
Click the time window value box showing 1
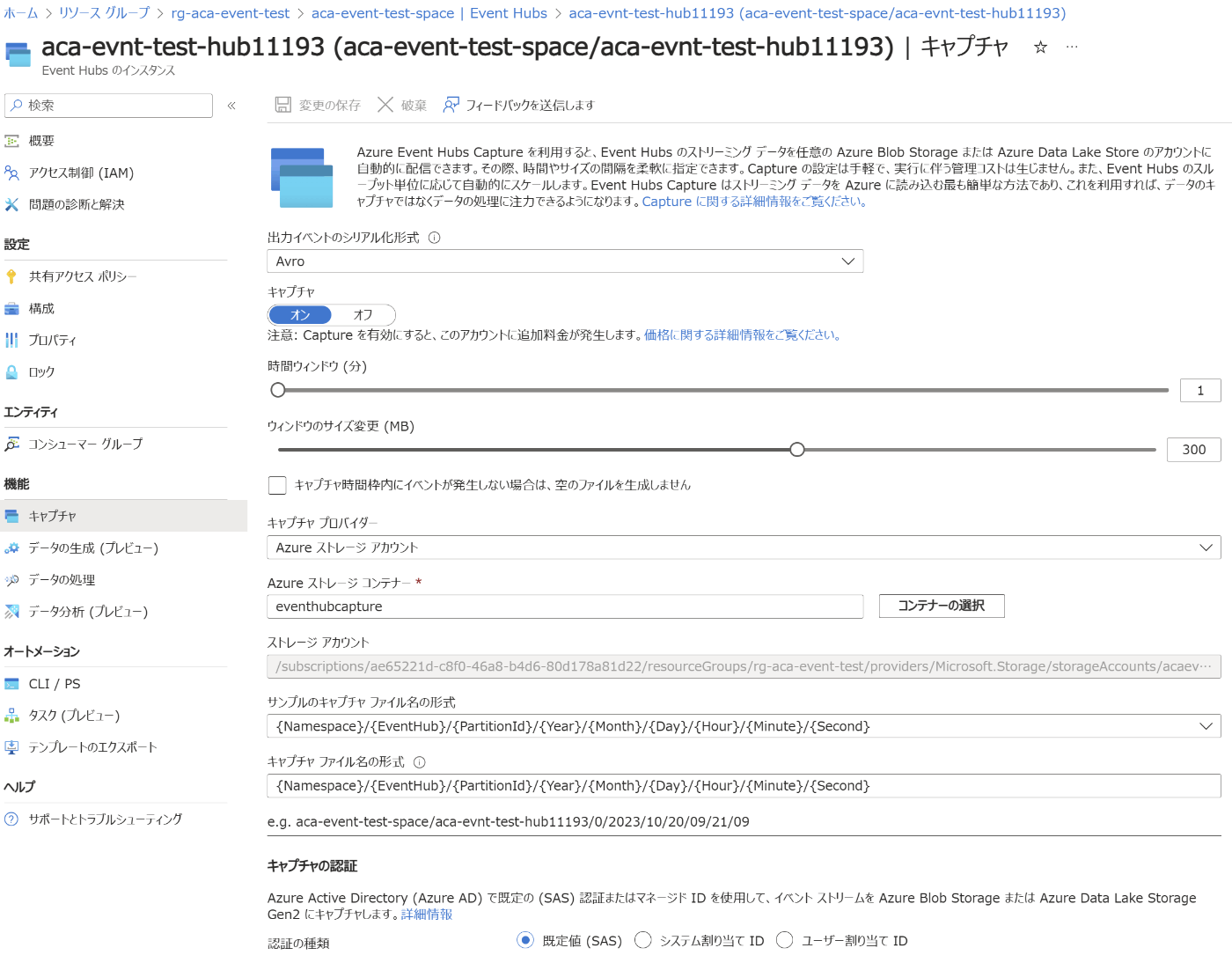1200,390
